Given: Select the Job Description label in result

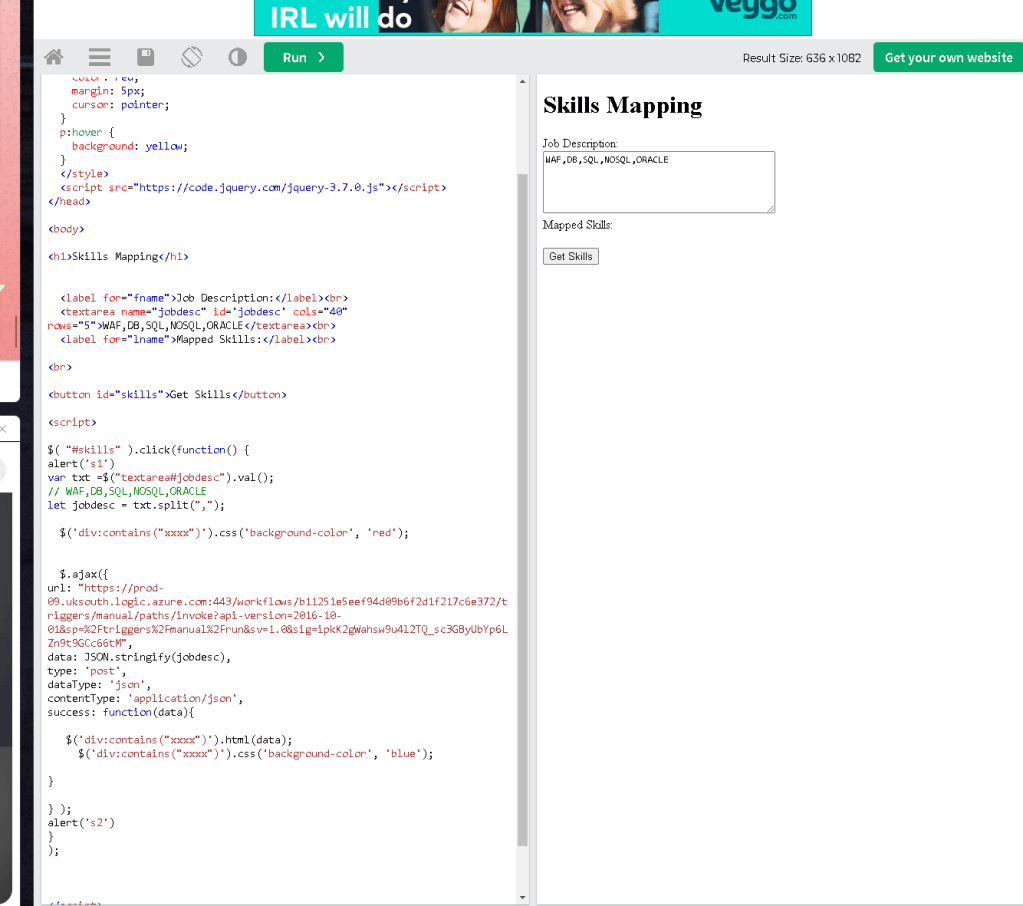Looking at the screenshot, I should (x=580, y=143).
